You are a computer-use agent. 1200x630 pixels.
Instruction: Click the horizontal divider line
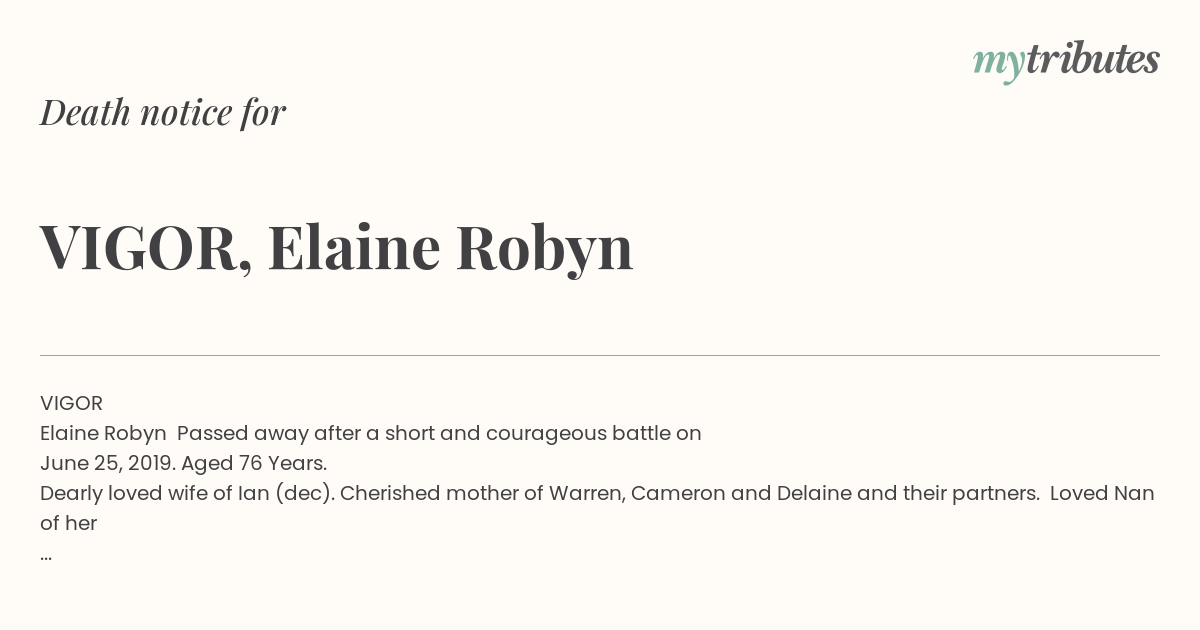click(x=600, y=355)
